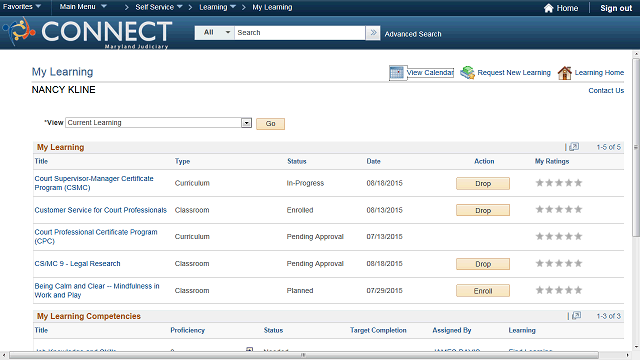Rate CSMC 9 - Legal Research stars

point(559,263)
